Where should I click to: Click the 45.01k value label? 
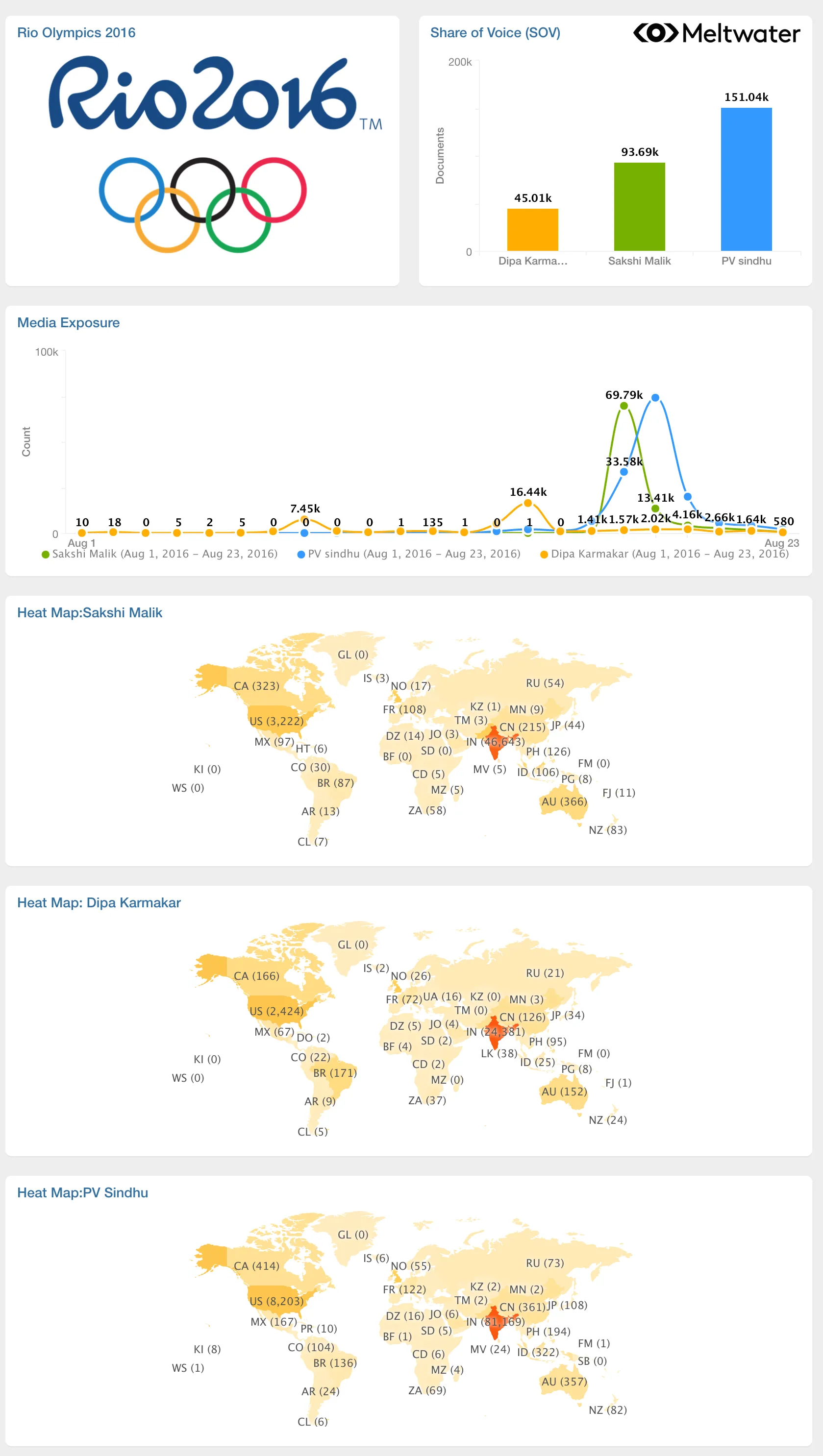tap(532, 198)
